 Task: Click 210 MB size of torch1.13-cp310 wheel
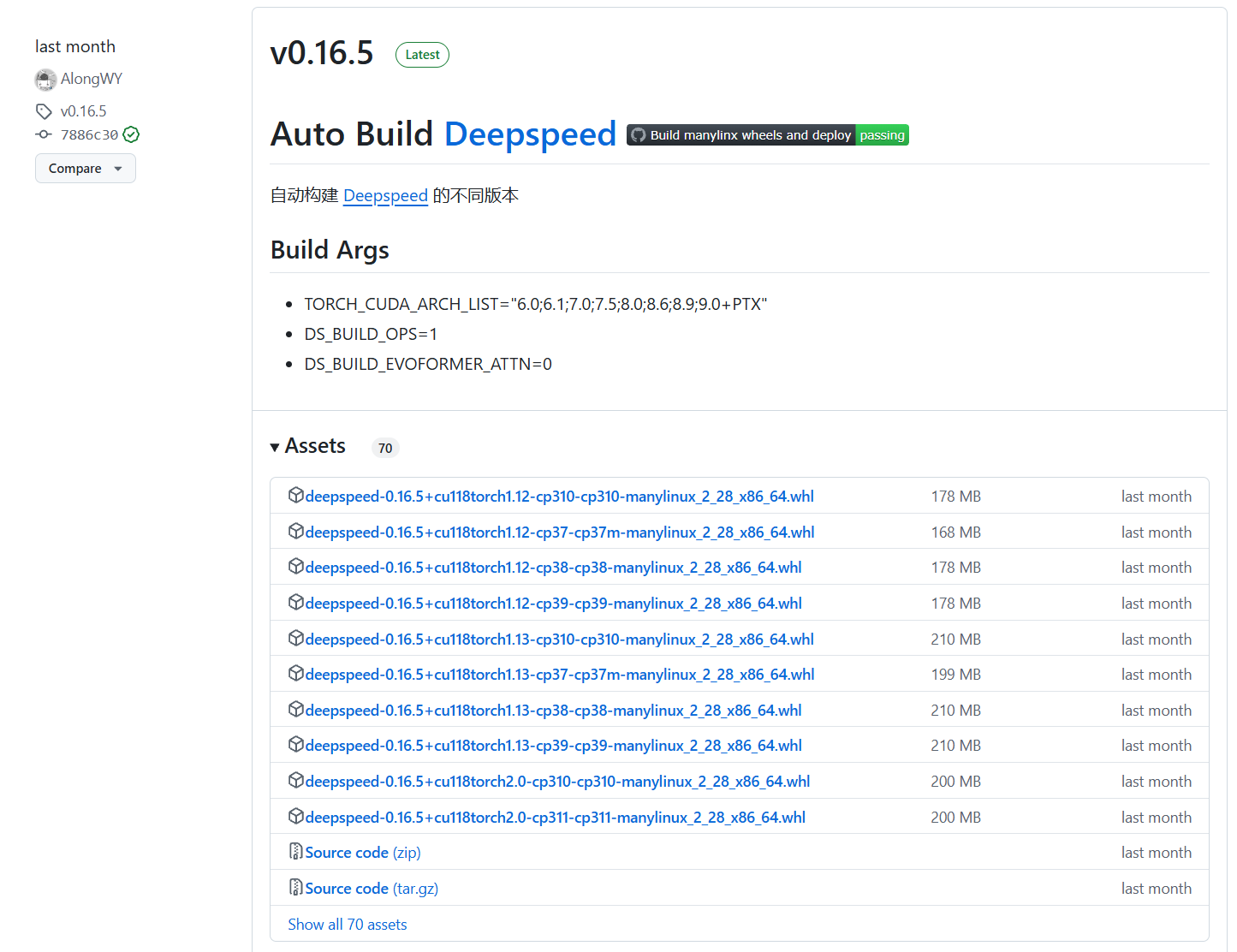tap(956, 640)
